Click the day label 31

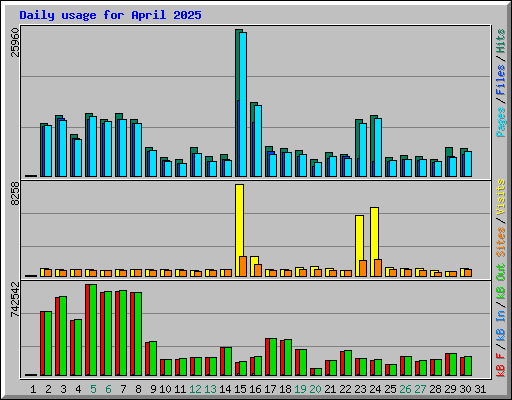point(480,389)
